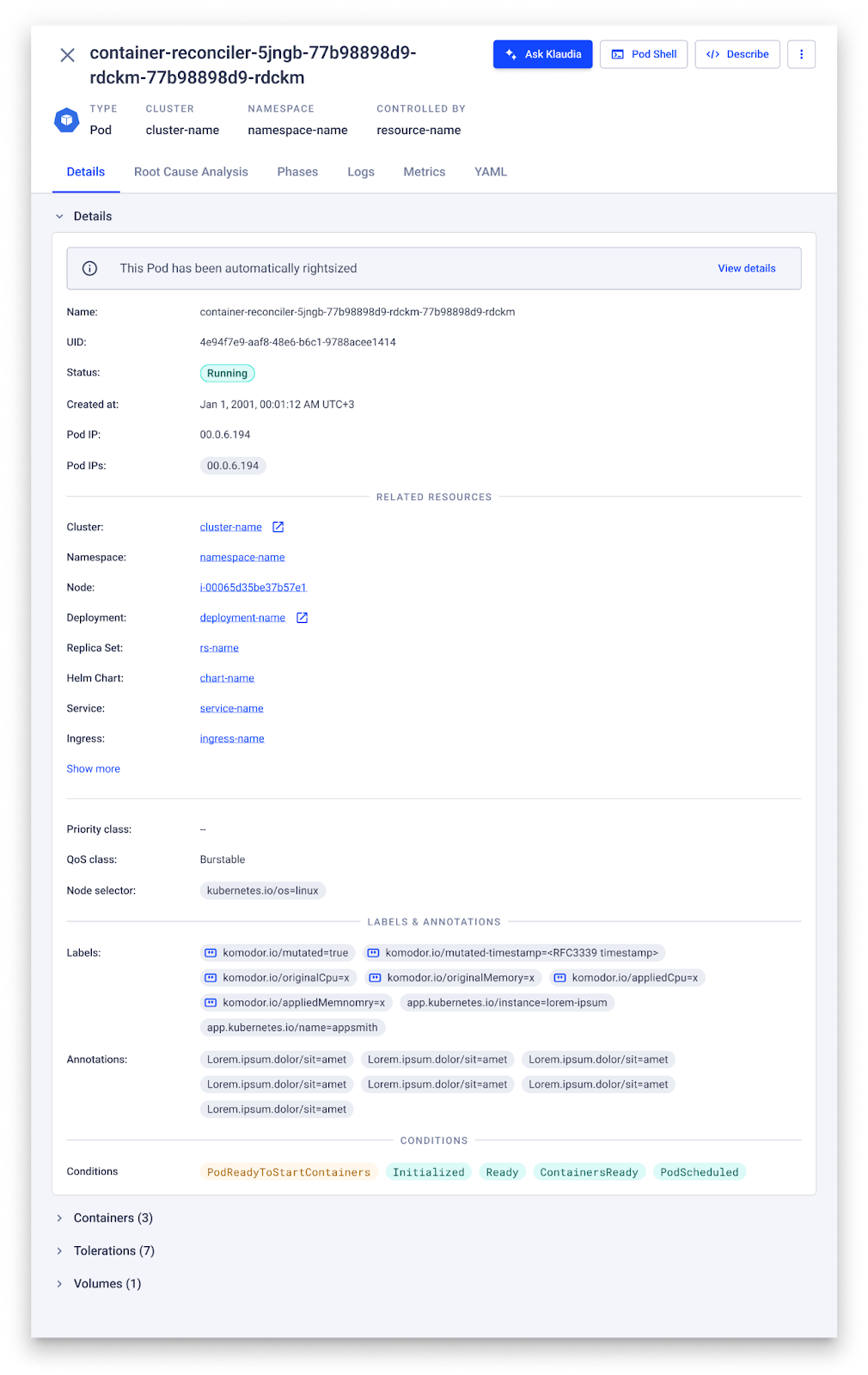
Task: Click the komodor.io/mutated=true label chip
Action: coord(278,953)
